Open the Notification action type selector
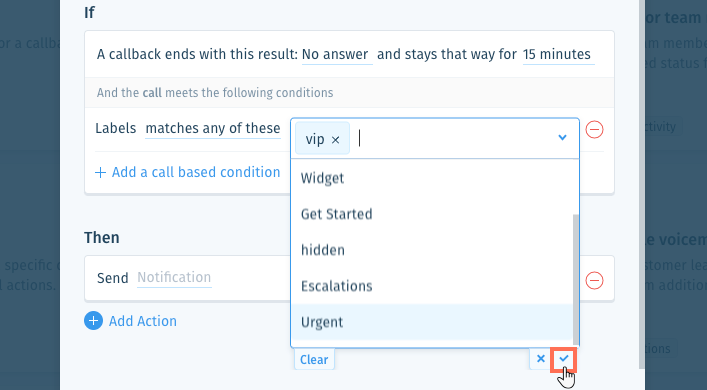The image size is (707, 390). pos(174,278)
